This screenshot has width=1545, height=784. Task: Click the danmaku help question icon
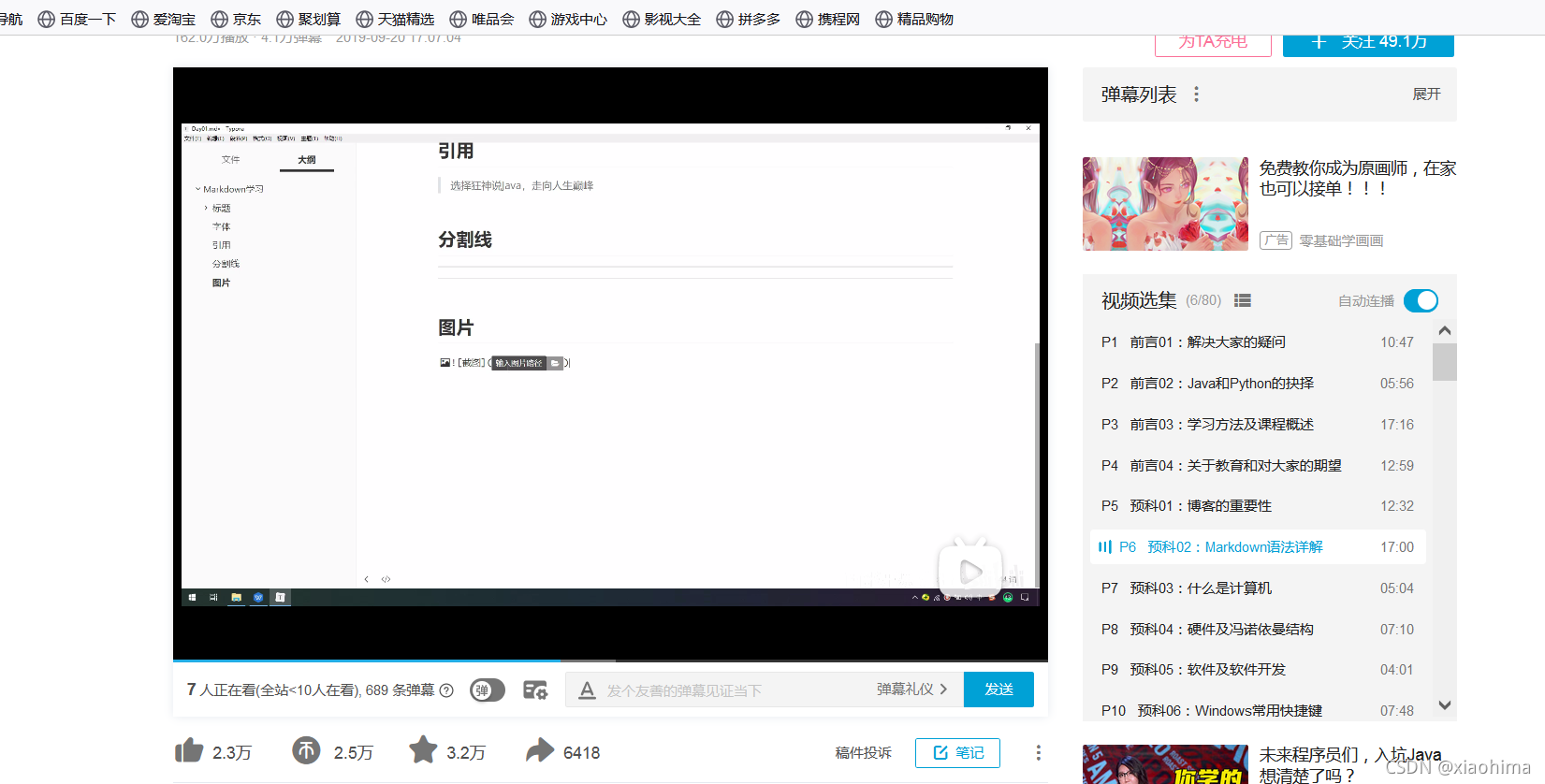click(x=446, y=690)
